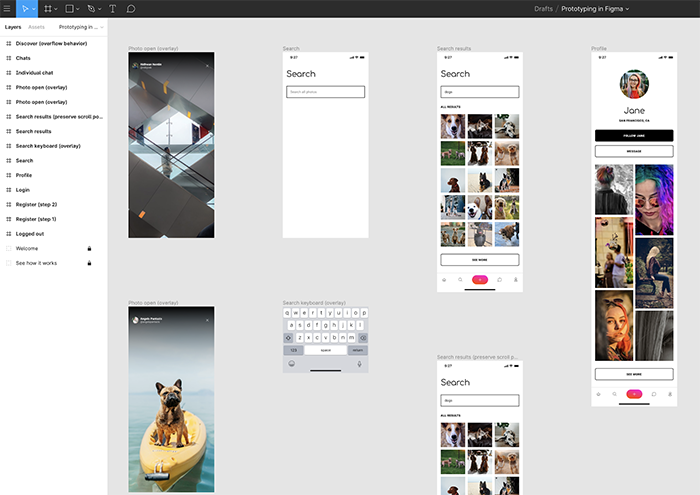Select the Move tool arrow
Viewport: 700px width, 495px height.
(25, 8)
